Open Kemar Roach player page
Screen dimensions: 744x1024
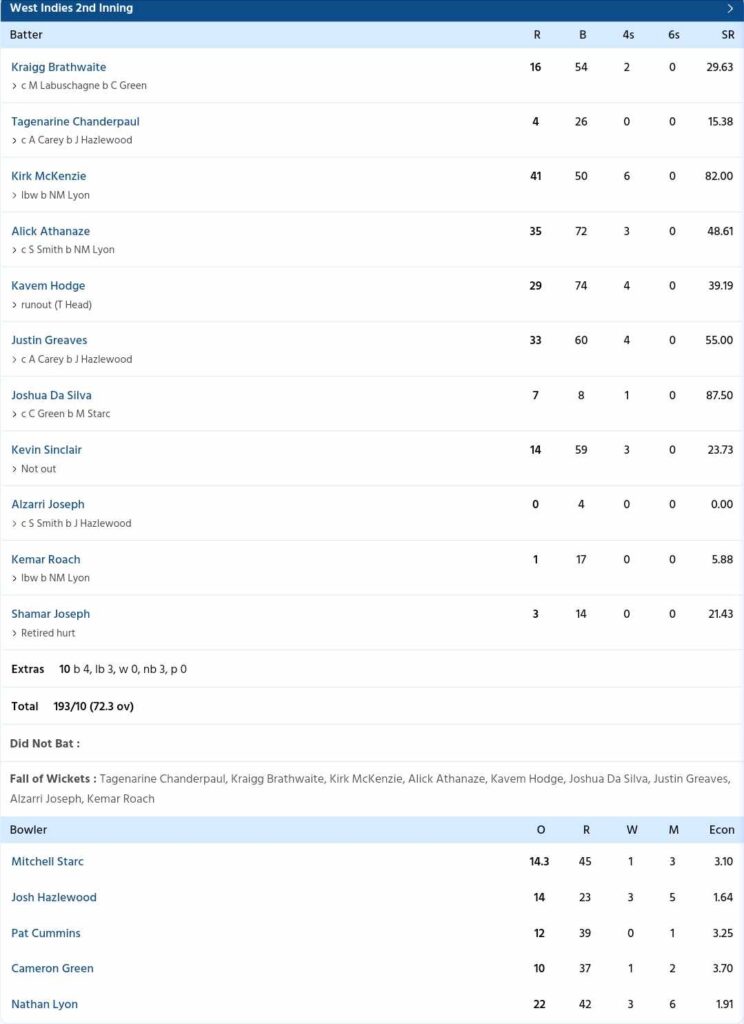click(x=46, y=559)
